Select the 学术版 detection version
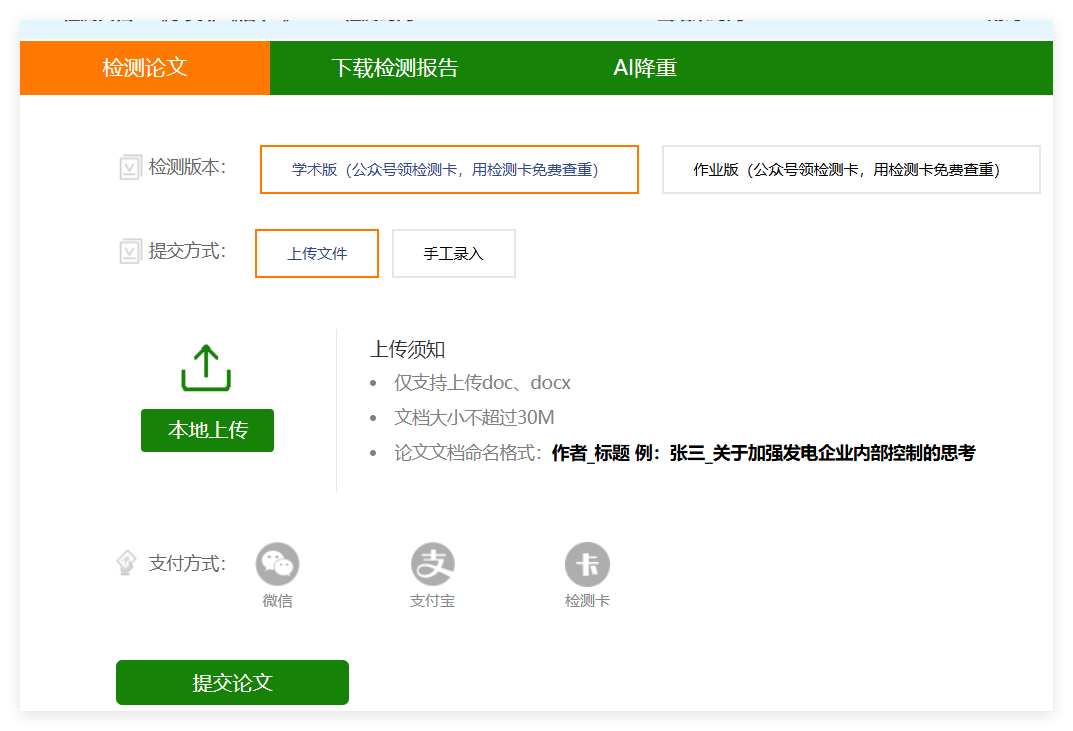The width and height of the screenshot is (1073, 731). tap(449, 169)
